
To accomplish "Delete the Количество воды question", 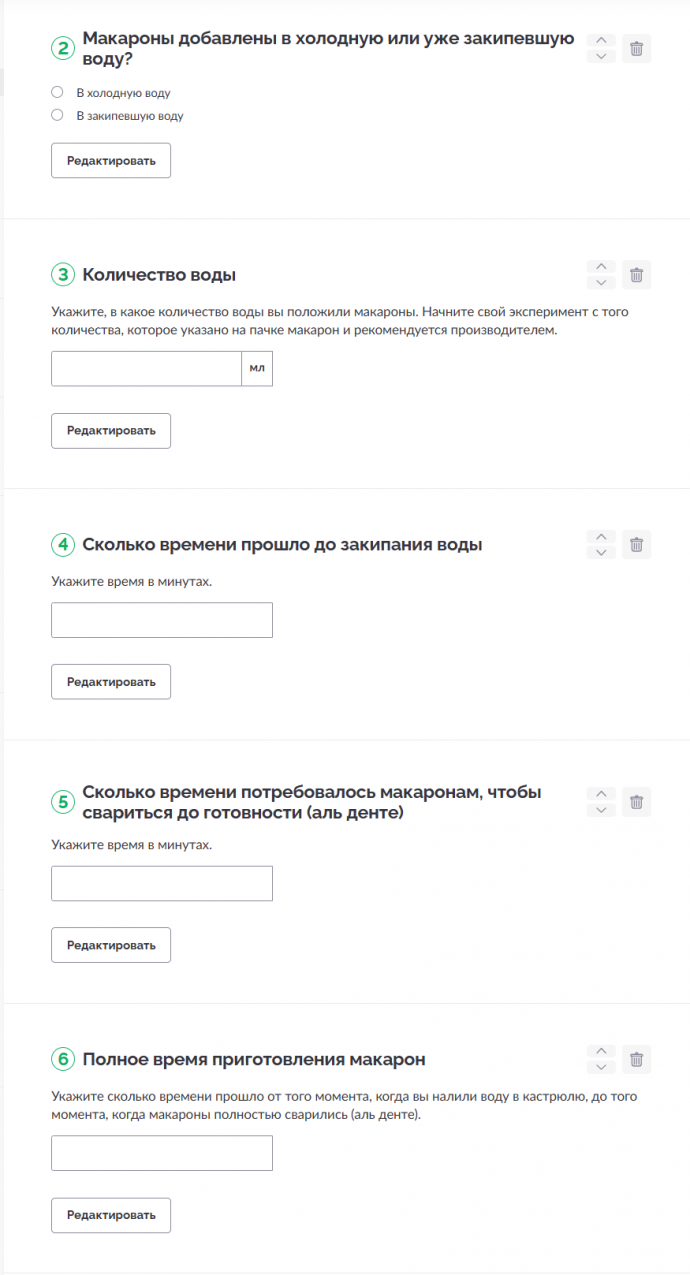I will tap(636, 274).
